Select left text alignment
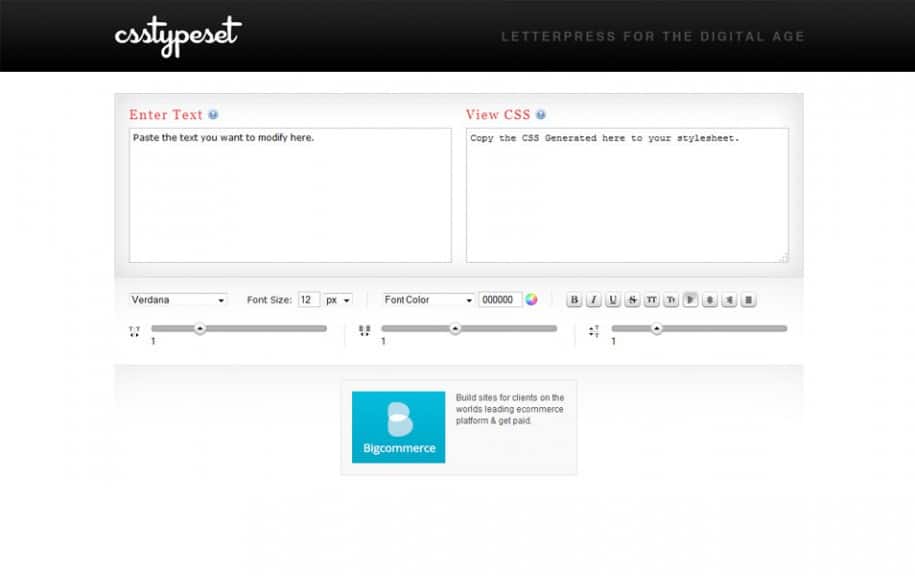This screenshot has height=576, width=915. (x=690, y=299)
